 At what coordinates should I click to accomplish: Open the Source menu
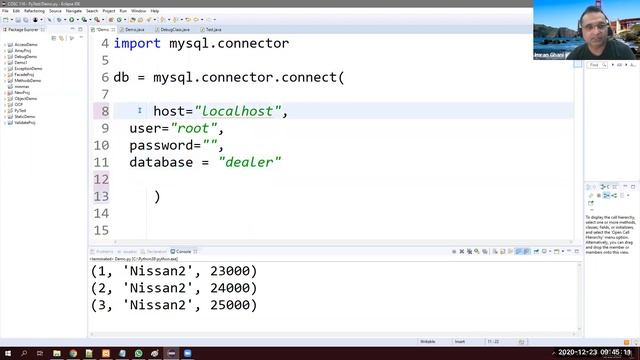[55, 11]
